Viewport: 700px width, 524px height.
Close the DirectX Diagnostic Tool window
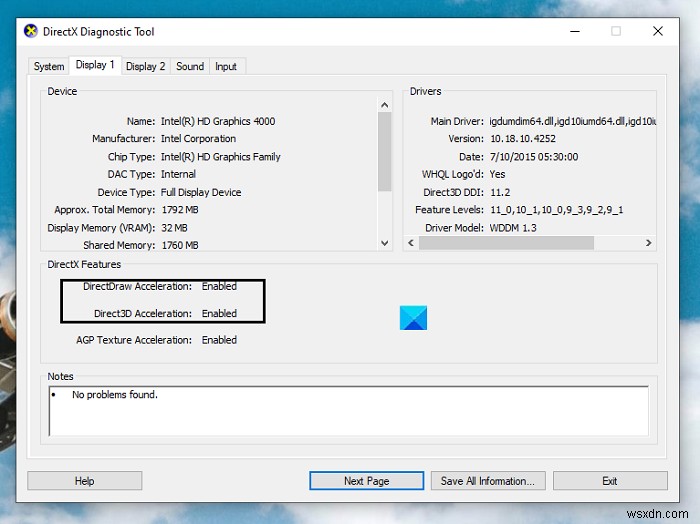click(658, 31)
